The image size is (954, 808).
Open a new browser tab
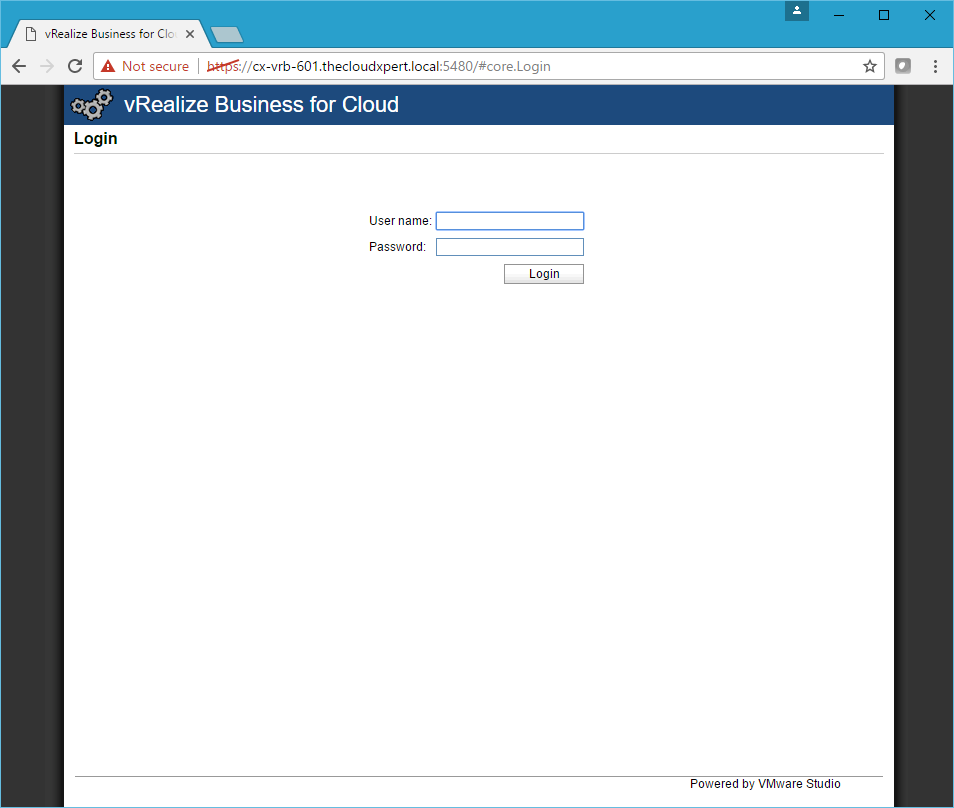227,35
